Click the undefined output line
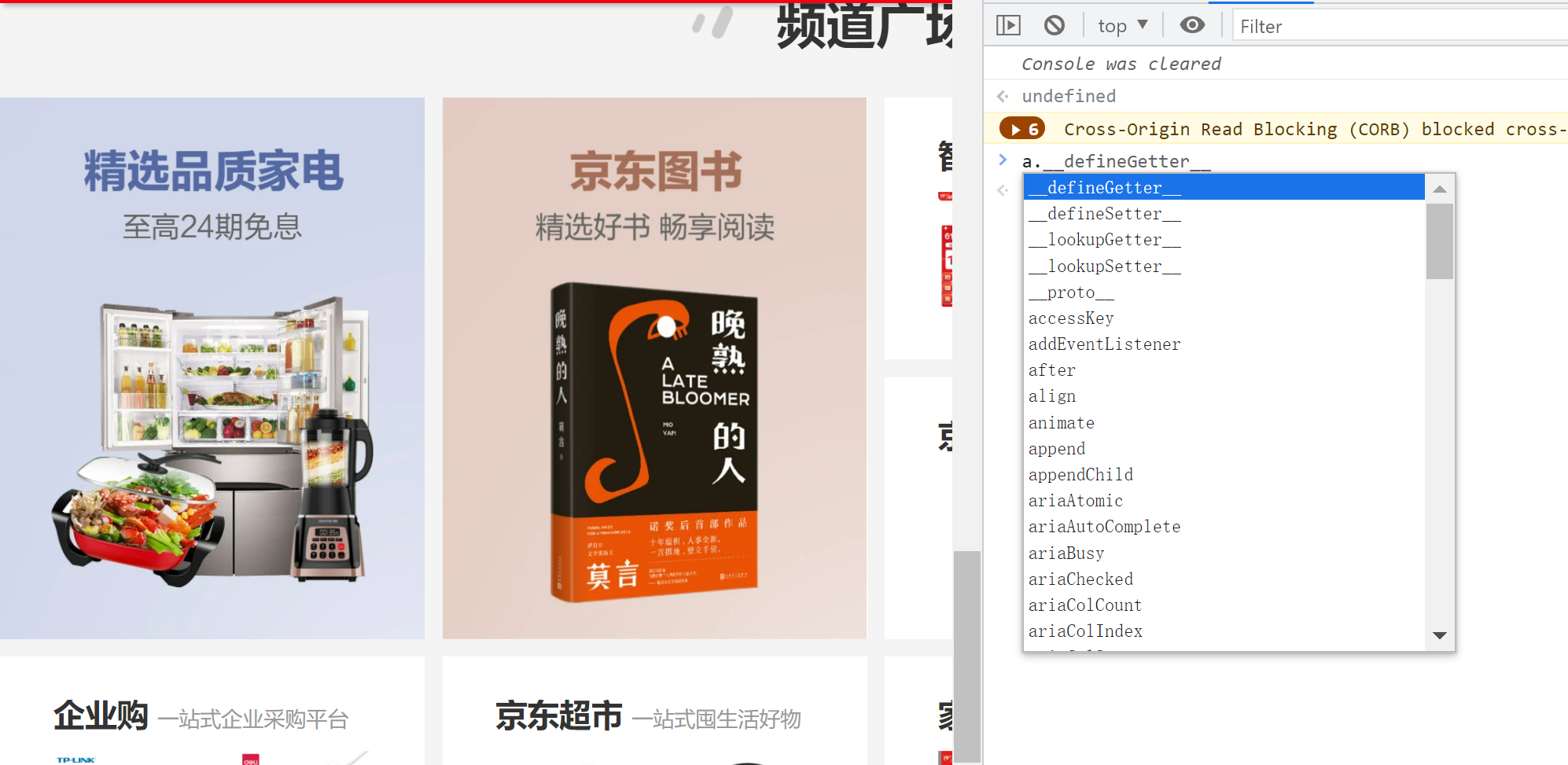Viewport: 1568px width, 765px height. coord(1069,96)
